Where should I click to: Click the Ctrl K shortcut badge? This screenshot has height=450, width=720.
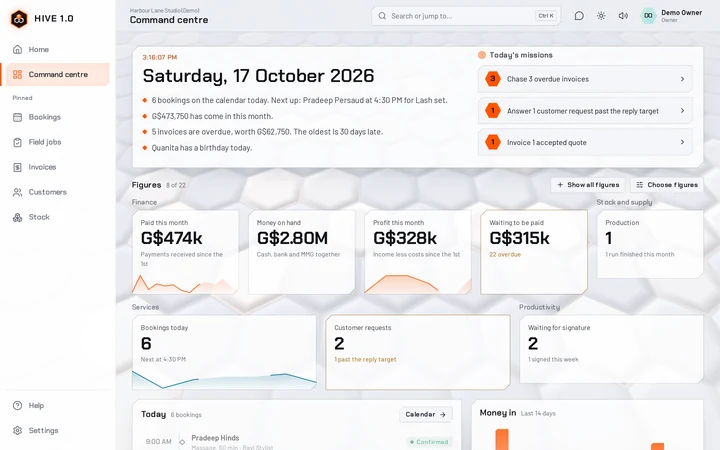click(x=546, y=16)
